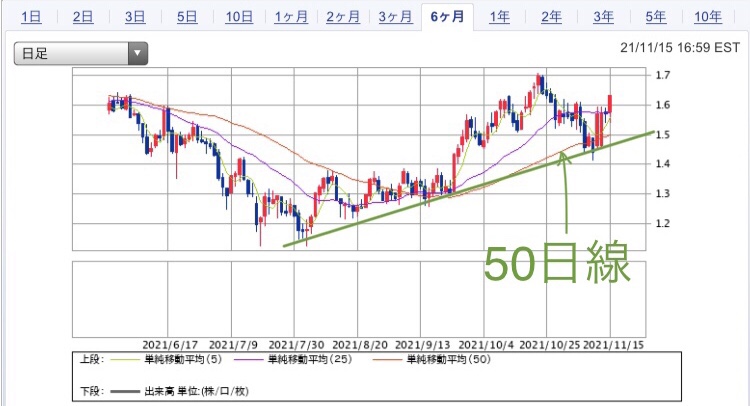Click the 2021/8/20 date label
Viewport: 750px width, 406px height.
[x=360, y=345]
